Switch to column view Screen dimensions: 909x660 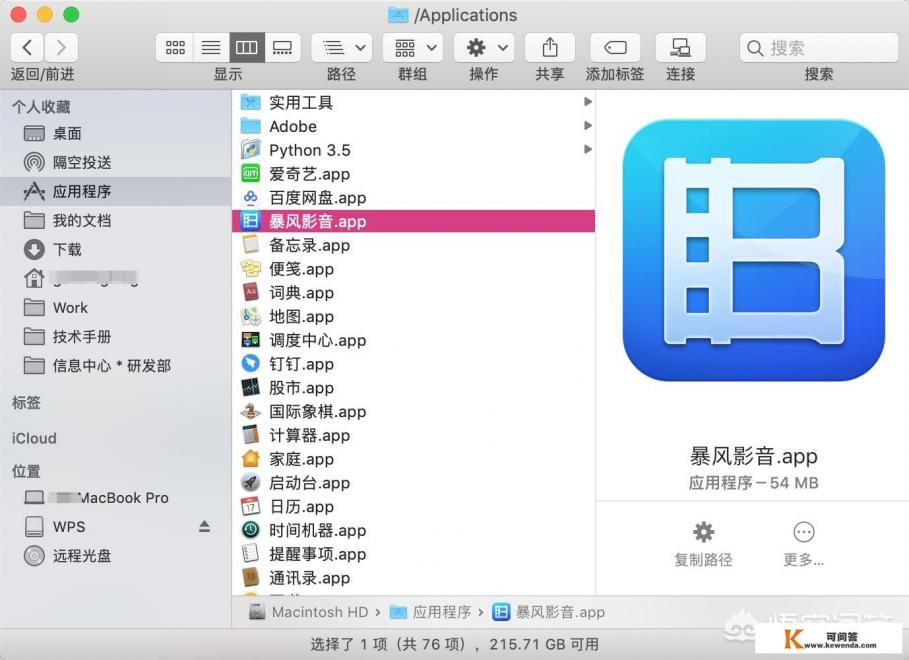pyautogui.click(x=247, y=47)
